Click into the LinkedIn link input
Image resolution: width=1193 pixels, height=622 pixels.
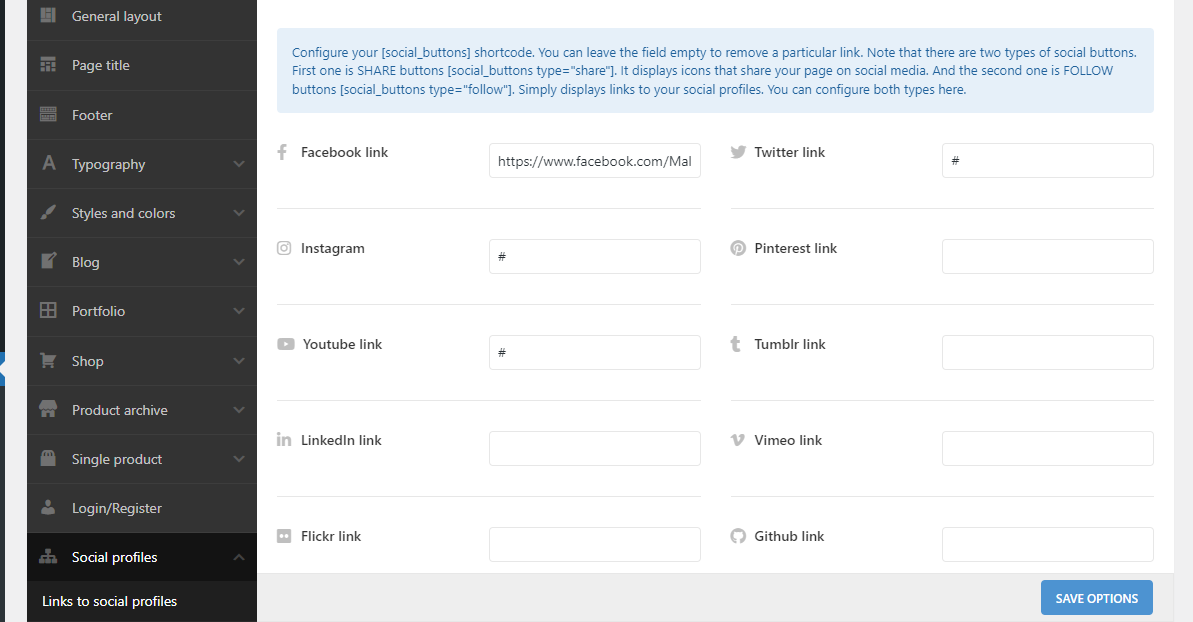(595, 448)
